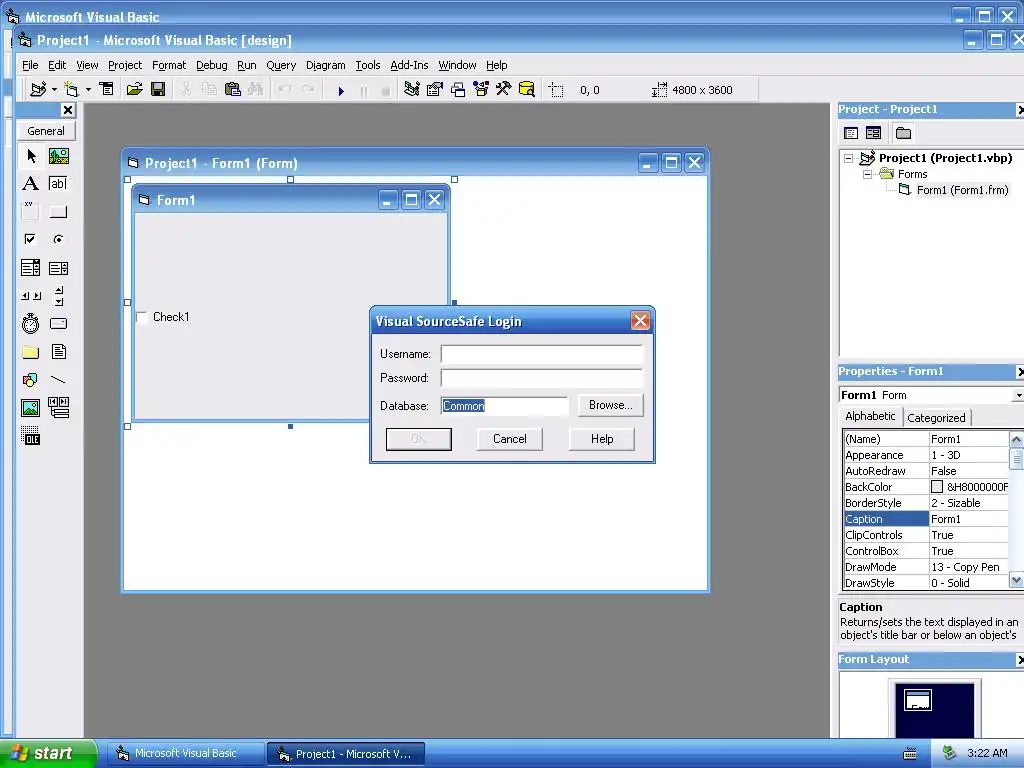
Task: Collapse the Project1 (Project1.vbp) tree node
Action: 848,158
